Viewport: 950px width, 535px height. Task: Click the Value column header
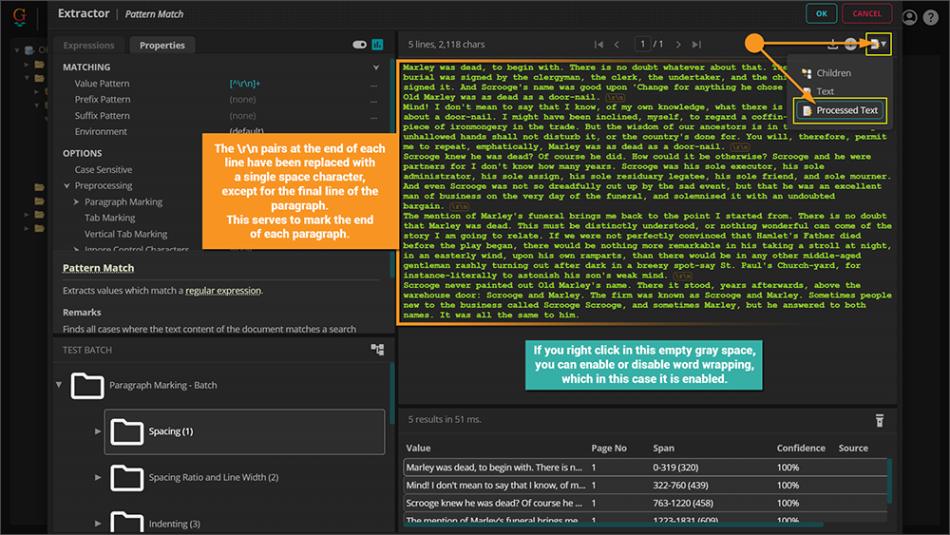(x=418, y=448)
